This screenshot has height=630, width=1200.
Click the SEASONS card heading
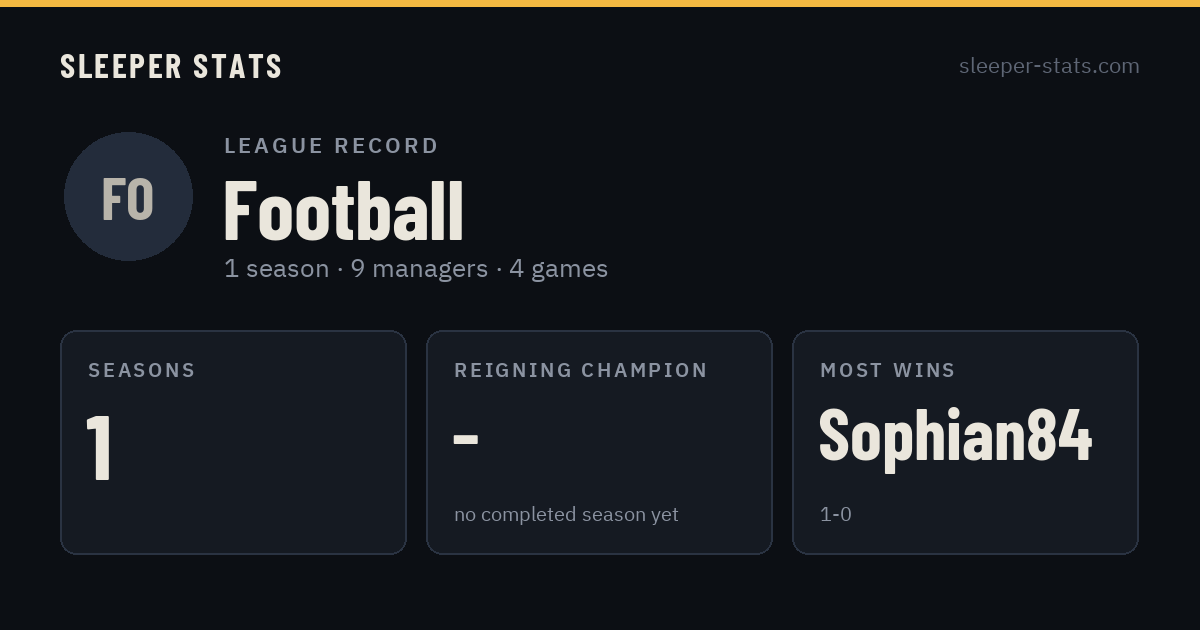[x=142, y=370]
